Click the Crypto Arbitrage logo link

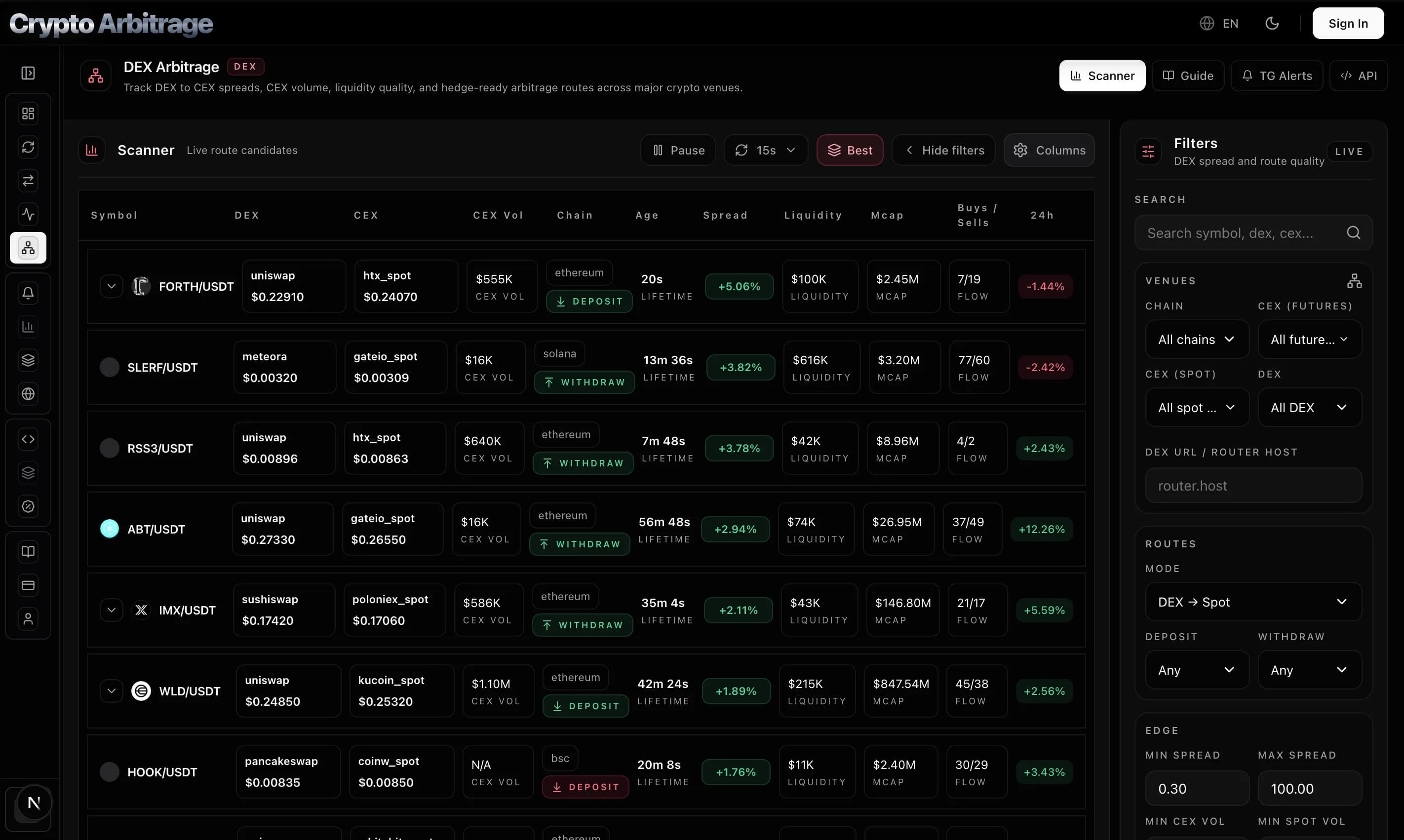click(111, 24)
